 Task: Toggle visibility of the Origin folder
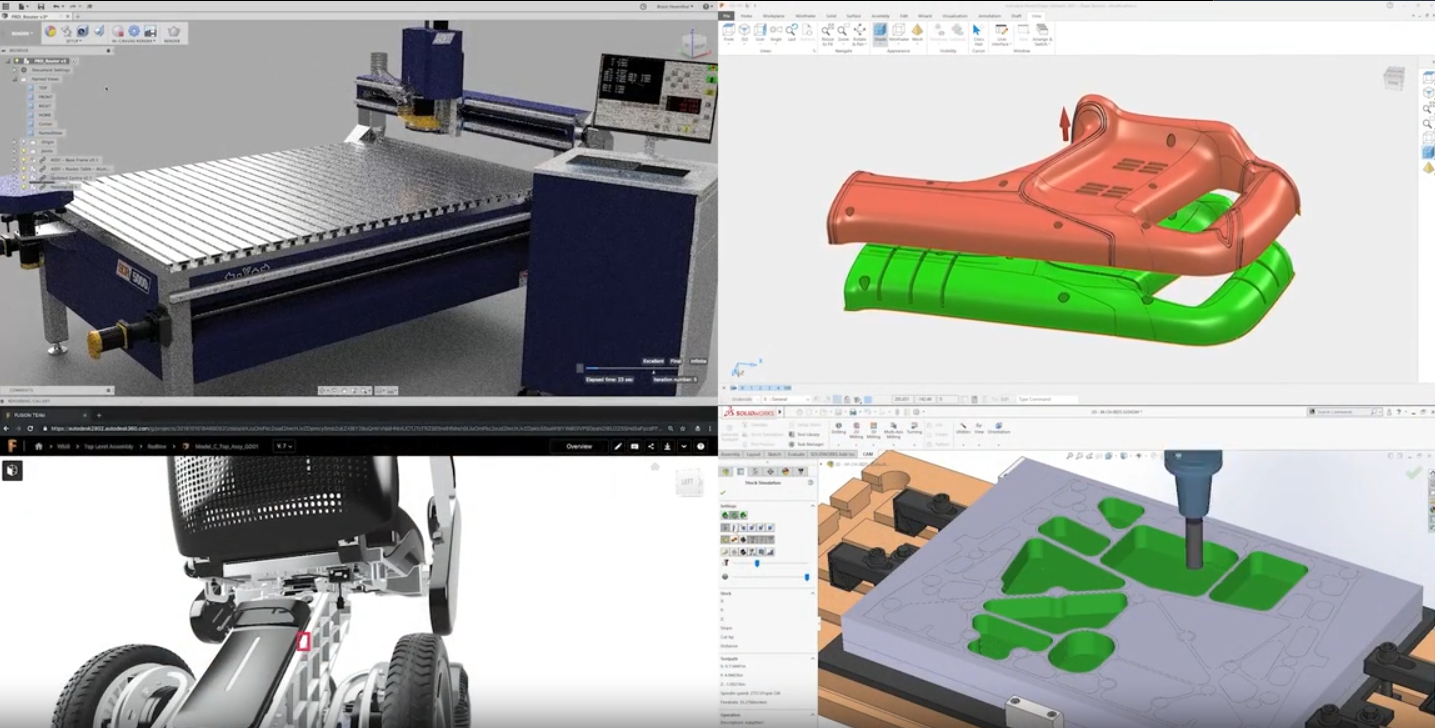(x=25, y=143)
